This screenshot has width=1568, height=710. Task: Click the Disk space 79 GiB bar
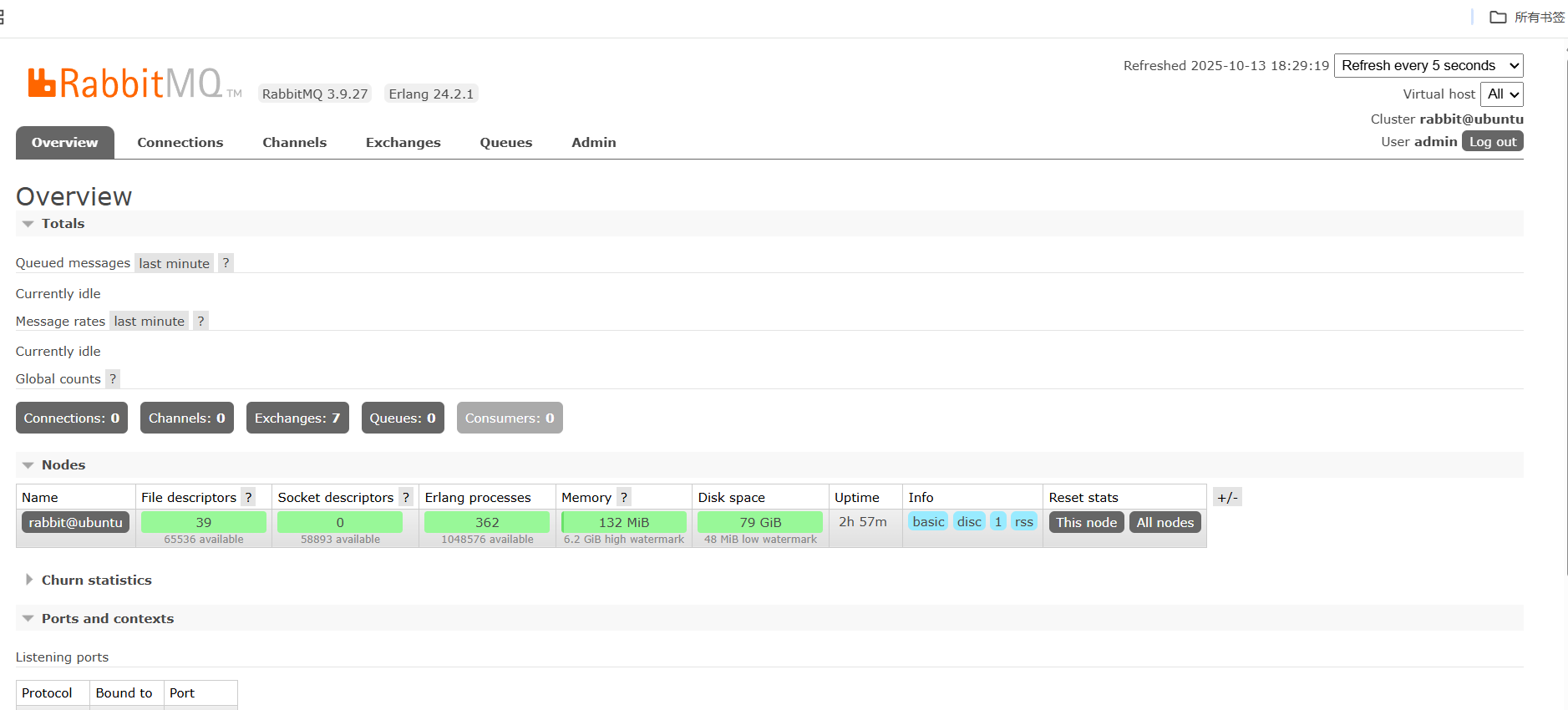pos(760,522)
